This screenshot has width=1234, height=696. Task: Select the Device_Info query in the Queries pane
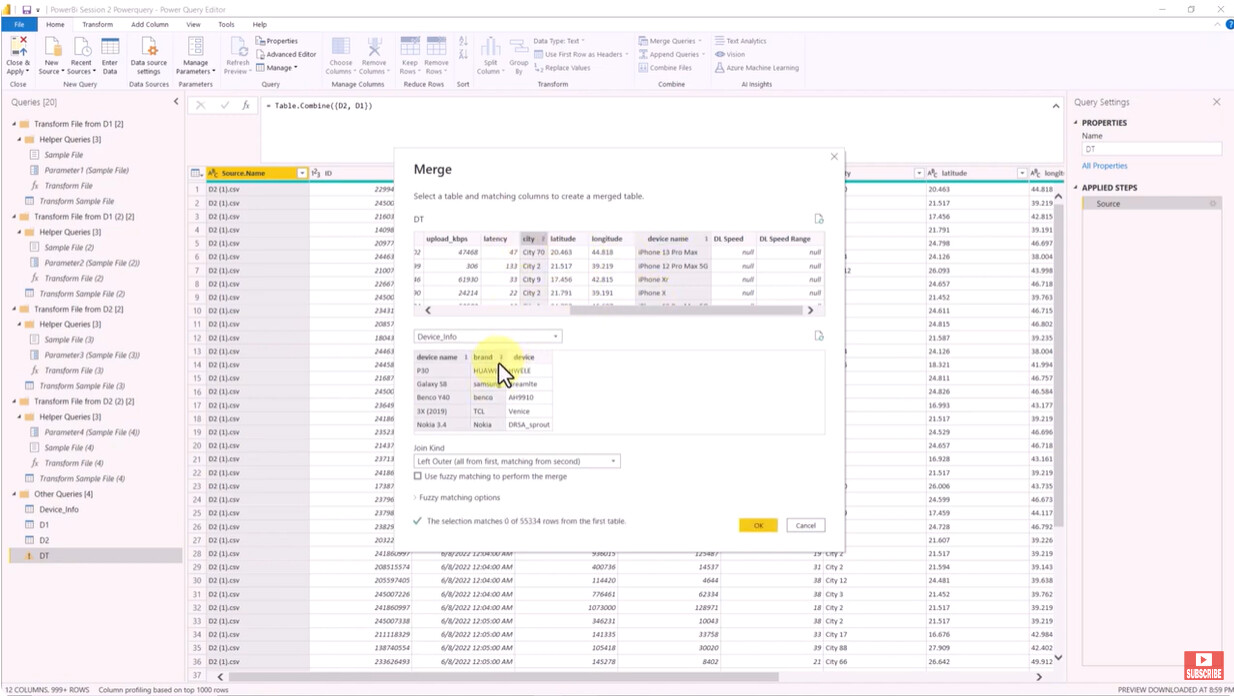(59, 509)
